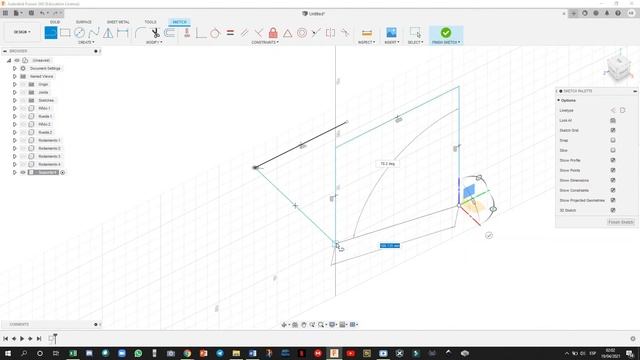Click the Look At icon in Sketch Palette
Image resolution: width=640 pixels, height=360 pixels.
pyautogui.click(x=613, y=120)
